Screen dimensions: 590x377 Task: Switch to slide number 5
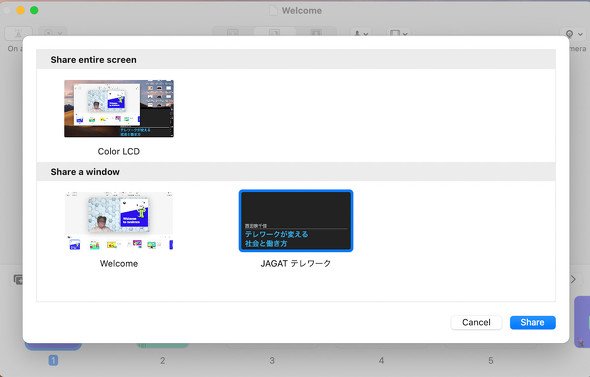[491, 360]
